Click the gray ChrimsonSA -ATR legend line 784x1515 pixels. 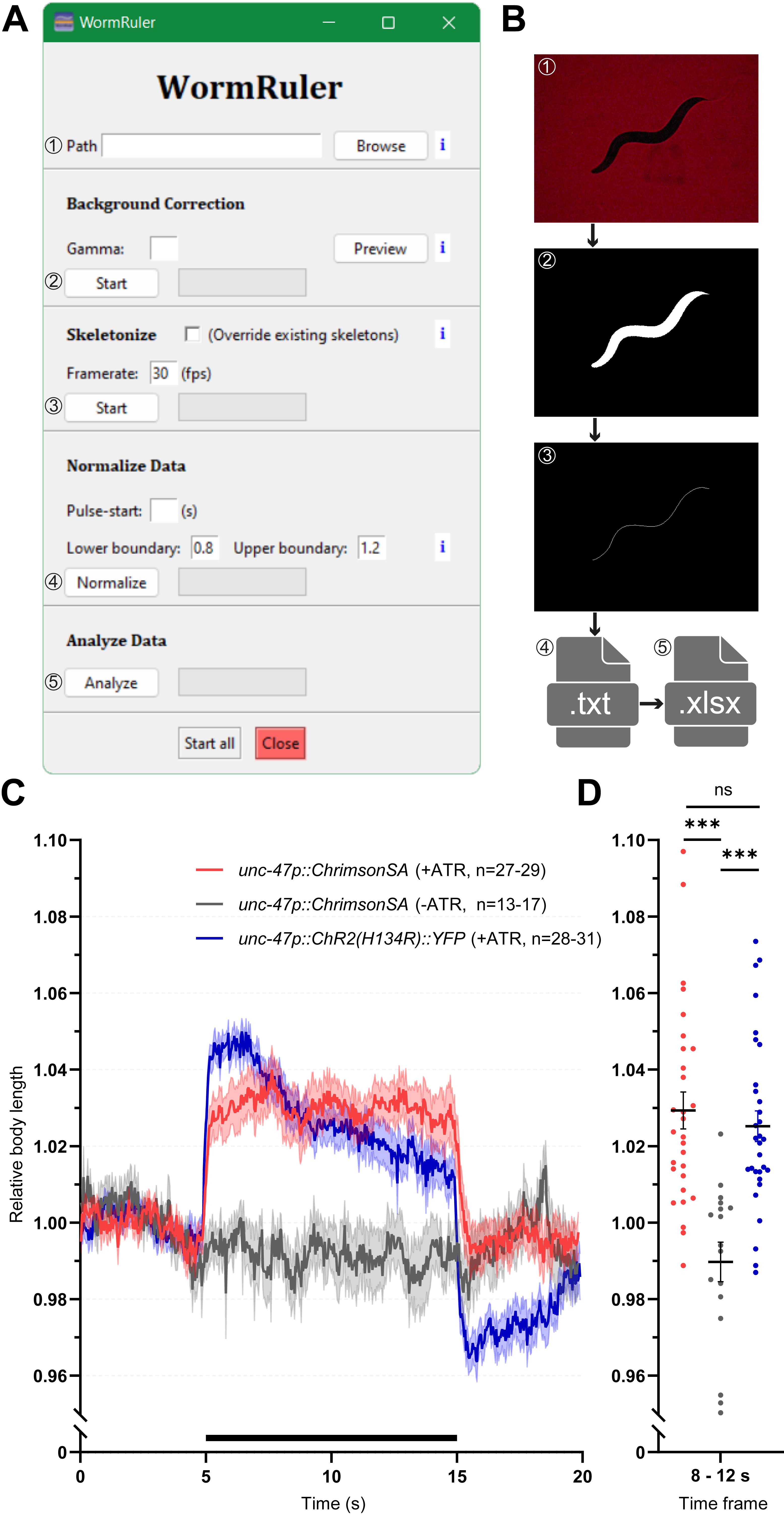209,904
